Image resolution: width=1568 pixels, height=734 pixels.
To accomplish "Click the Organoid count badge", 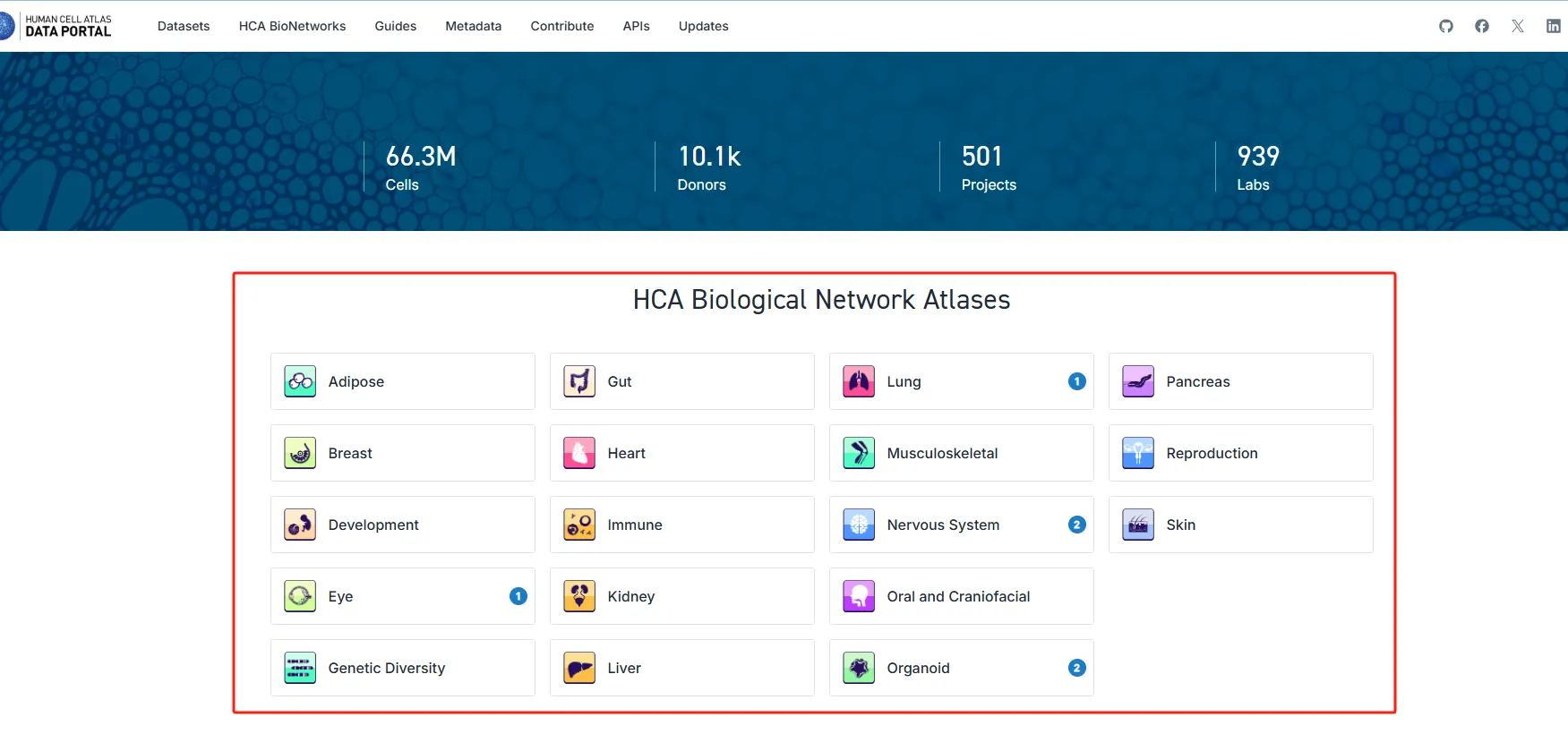I will pyautogui.click(x=1076, y=668).
